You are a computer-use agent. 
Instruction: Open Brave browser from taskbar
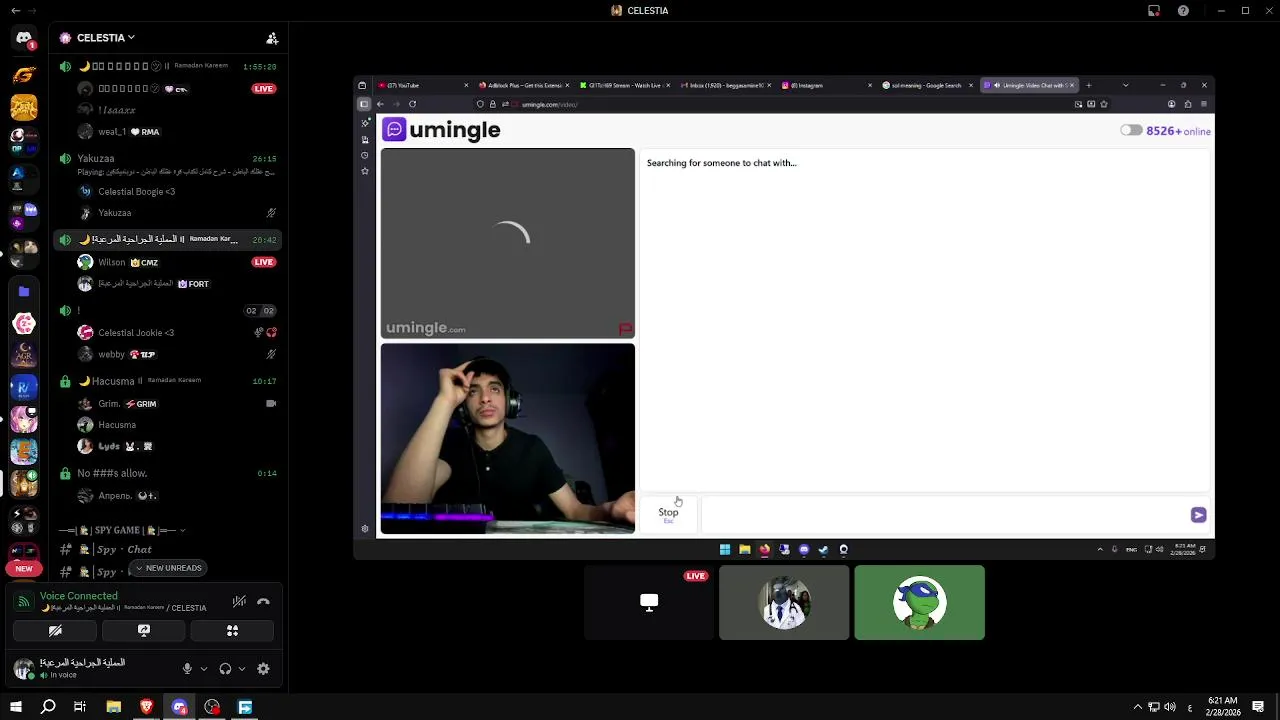pos(146,707)
